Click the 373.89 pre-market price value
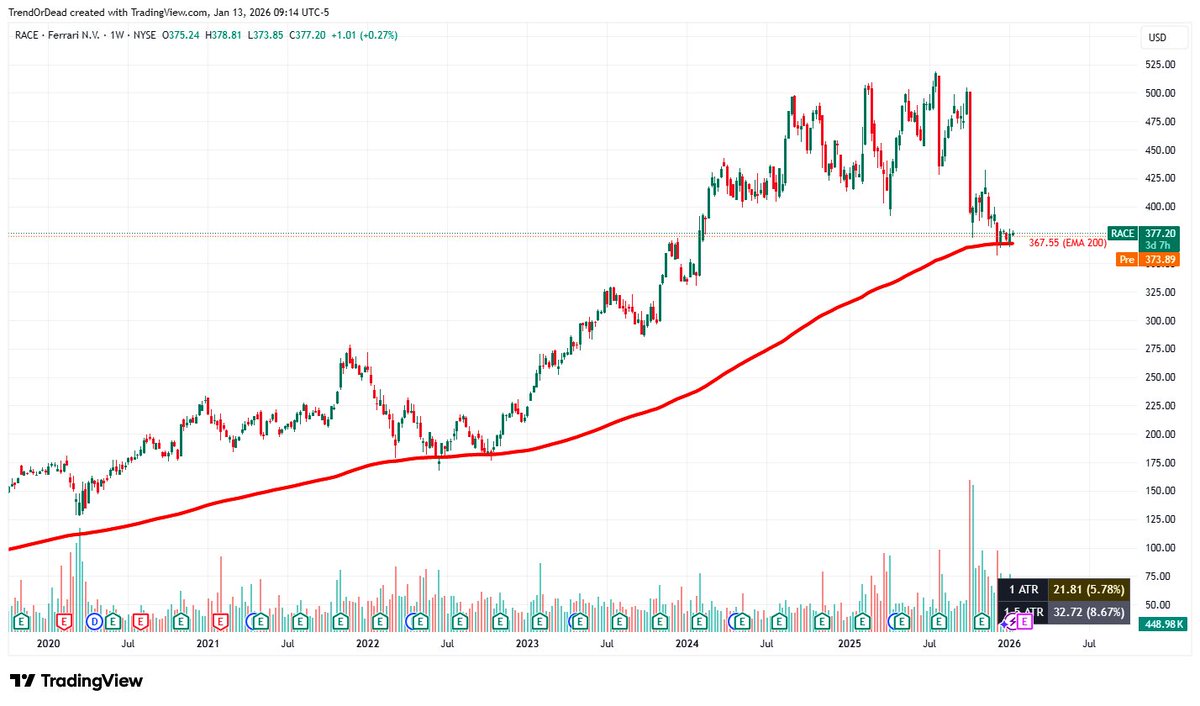 [x=1160, y=258]
